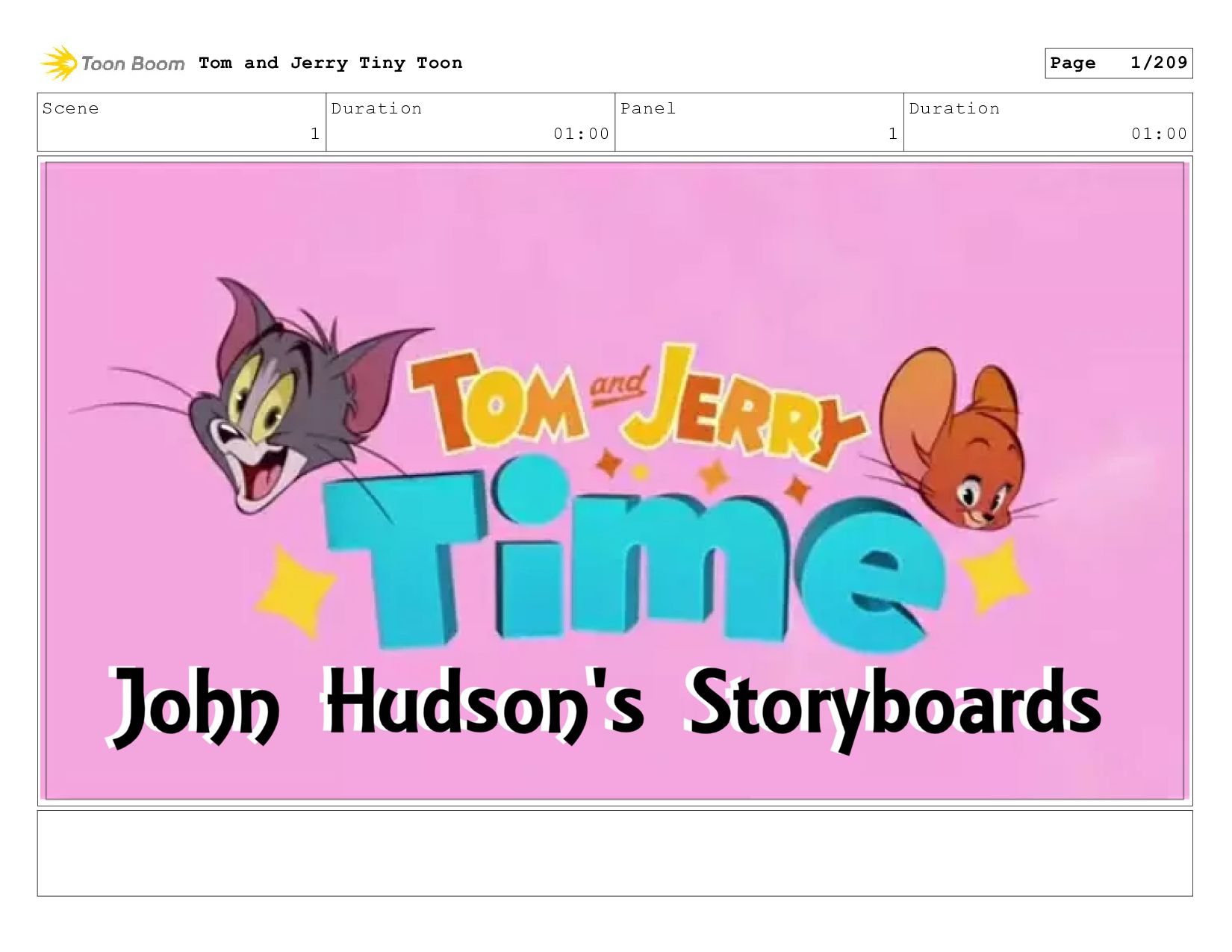Click the Panel label cell
Screen dimensions: 1232x952
click(759, 122)
